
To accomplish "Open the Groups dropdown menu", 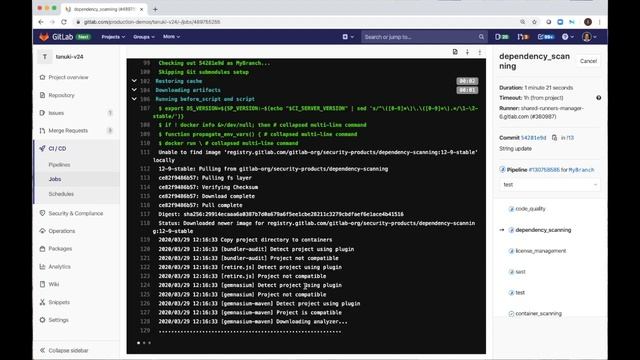I will [x=144, y=37].
